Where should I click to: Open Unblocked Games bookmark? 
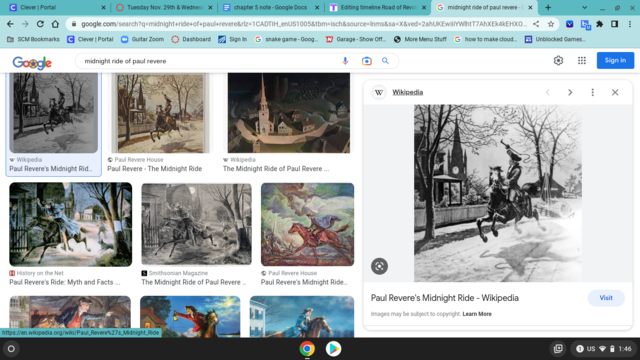pyautogui.click(x=555, y=39)
